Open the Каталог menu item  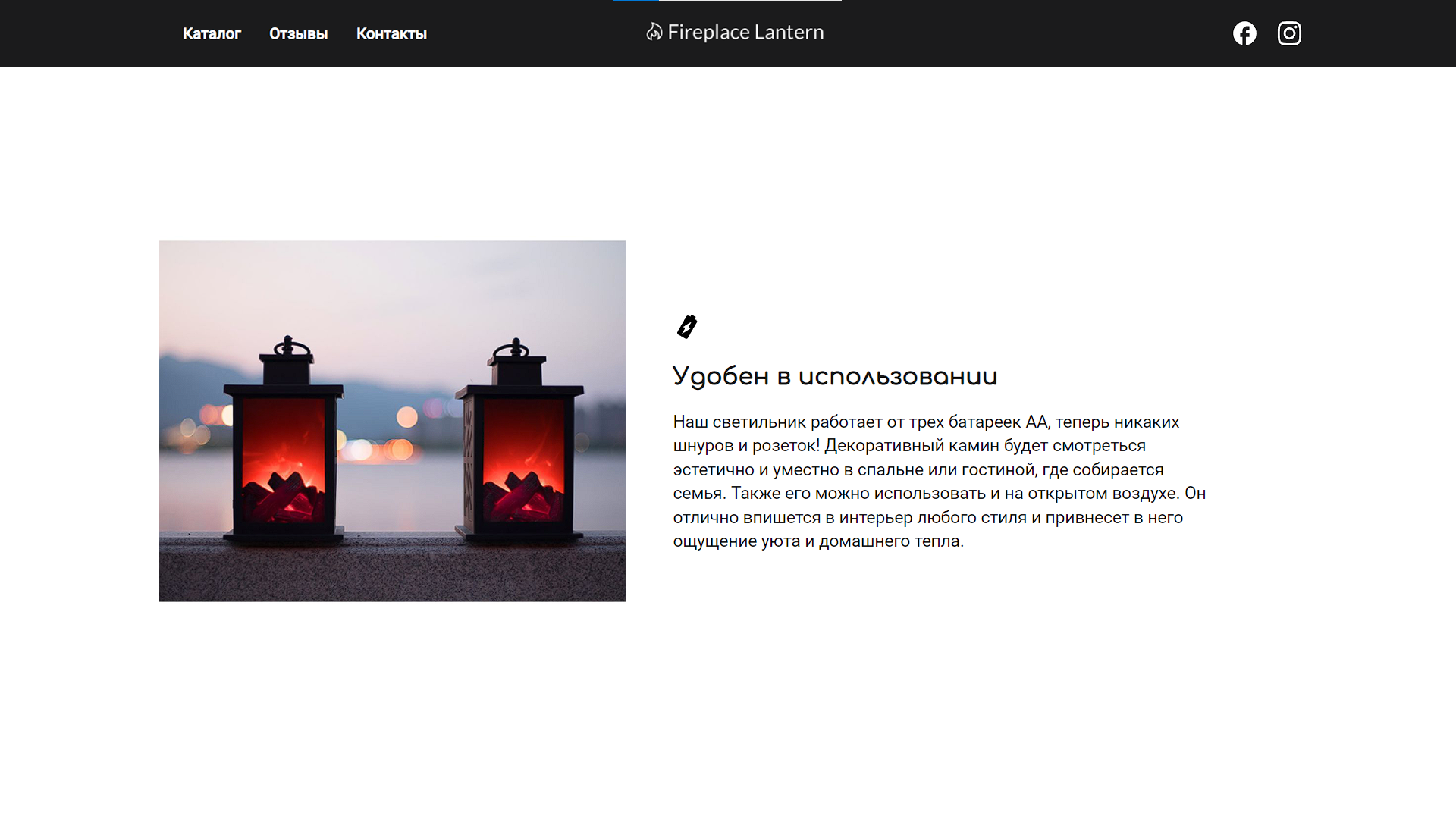point(212,34)
